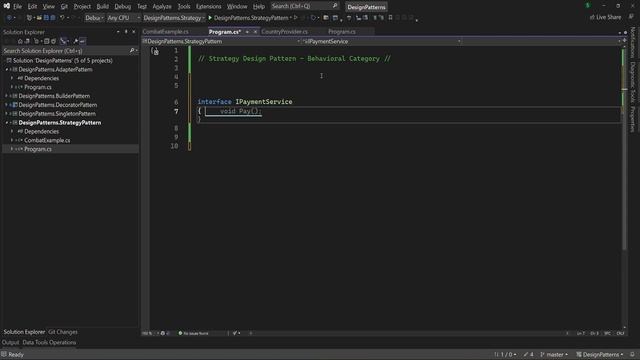Click the Start Without Debugging outline play icon

tap(296, 18)
